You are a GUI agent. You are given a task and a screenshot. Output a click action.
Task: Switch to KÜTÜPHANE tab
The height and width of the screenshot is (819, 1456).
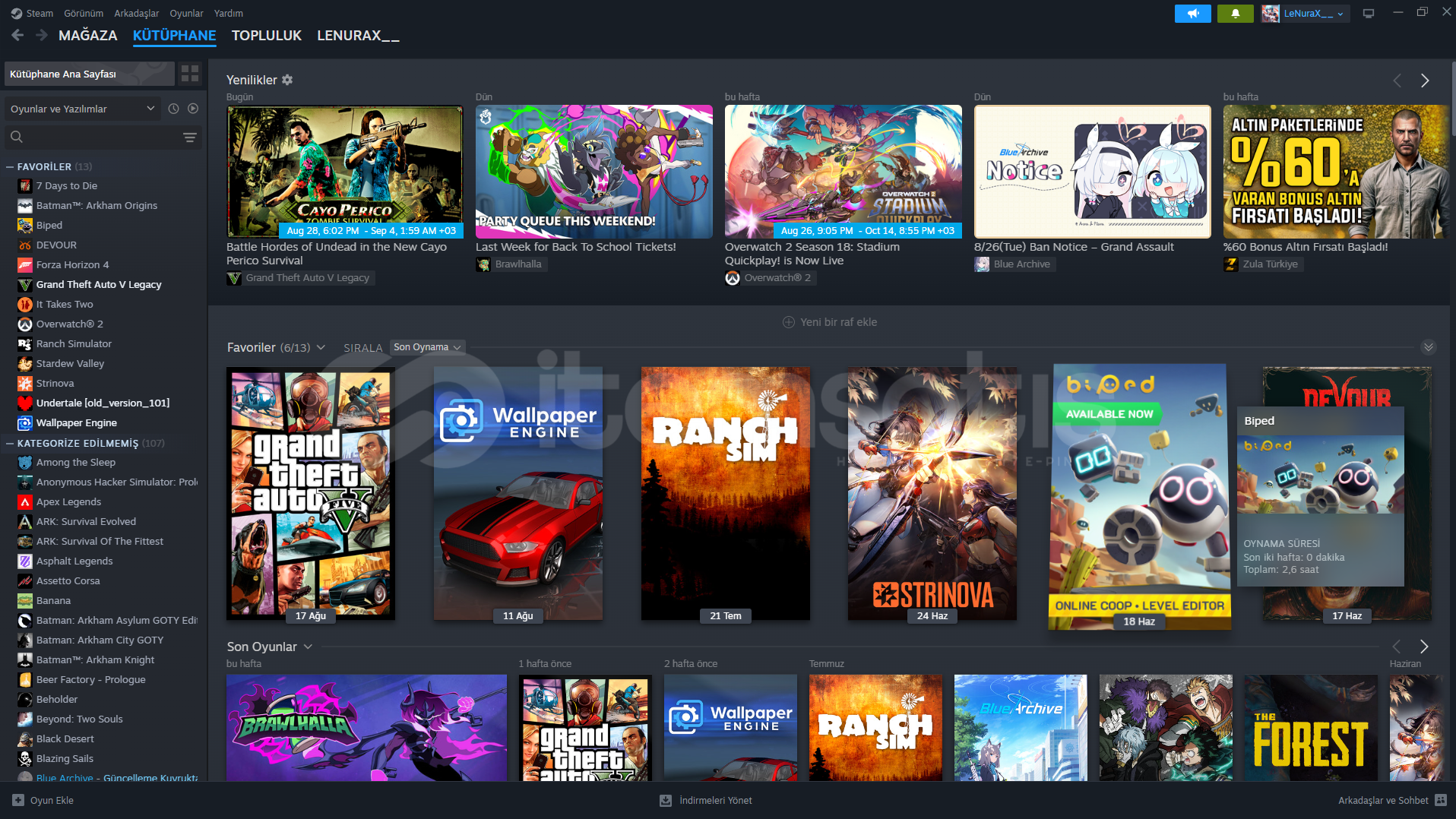[175, 35]
